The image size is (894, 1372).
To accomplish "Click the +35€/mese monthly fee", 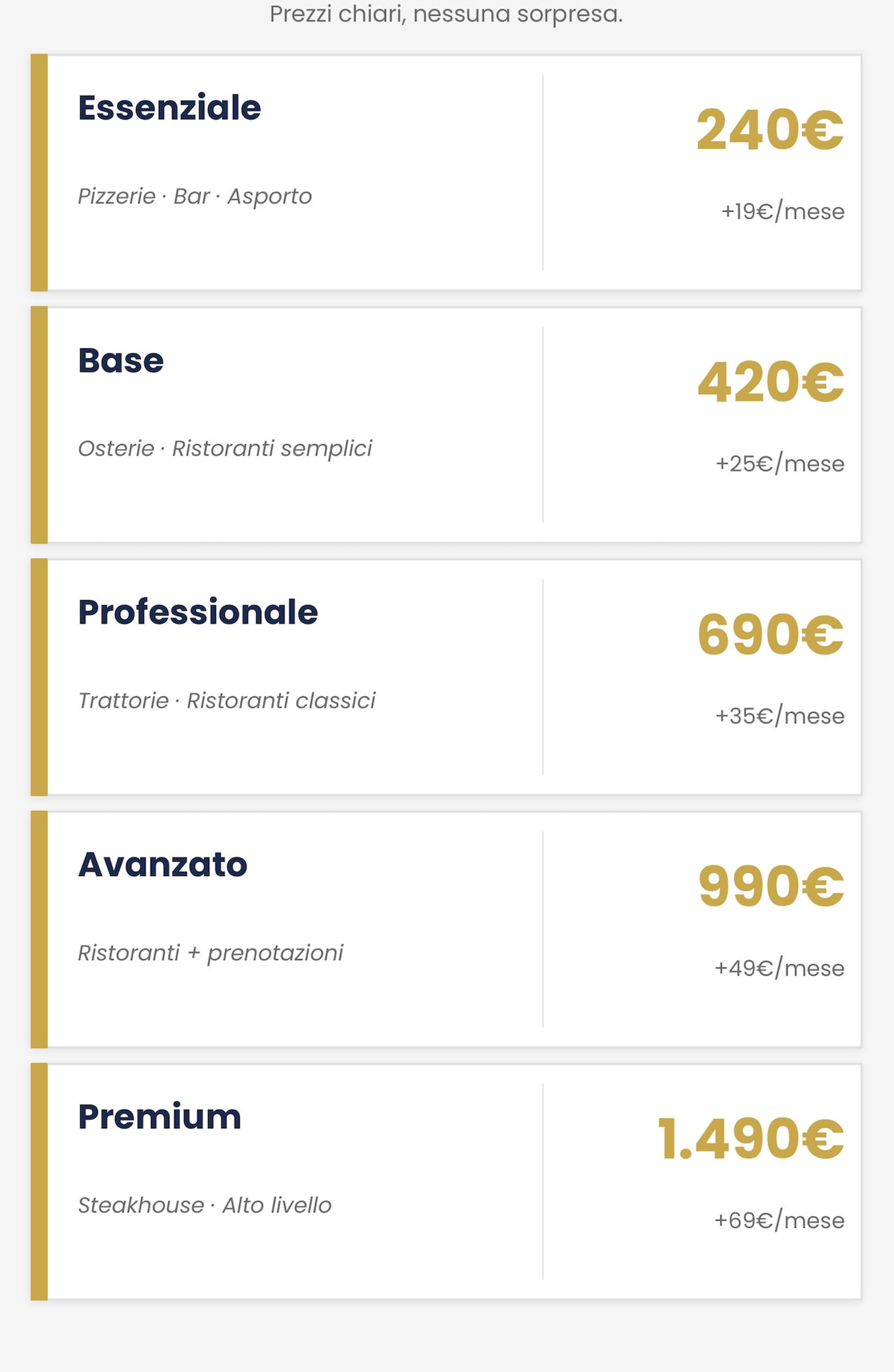I will pyautogui.click(x=779, y=716).
